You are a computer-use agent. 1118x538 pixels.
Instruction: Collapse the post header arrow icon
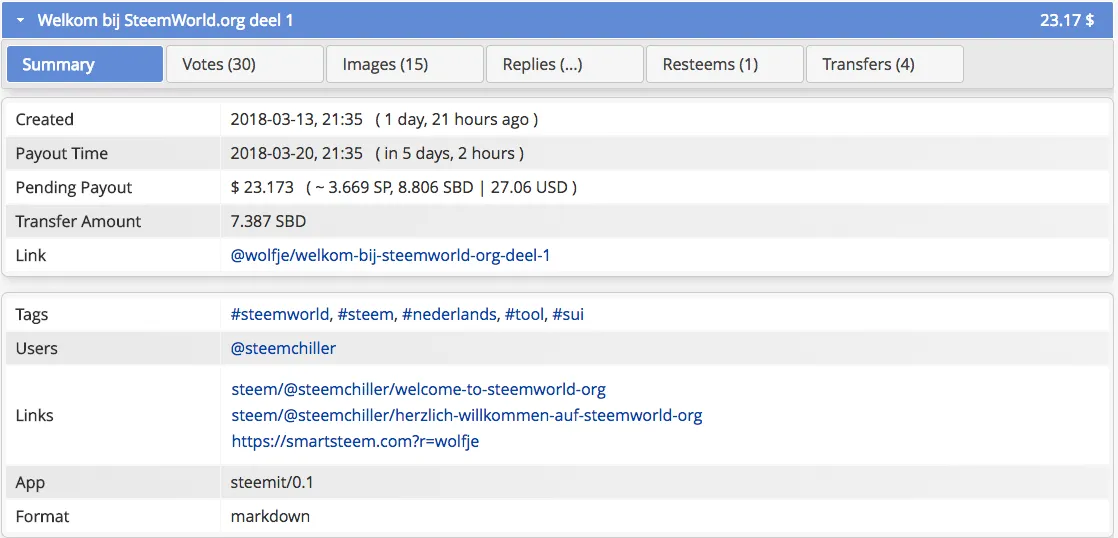(x=20, y=20)
